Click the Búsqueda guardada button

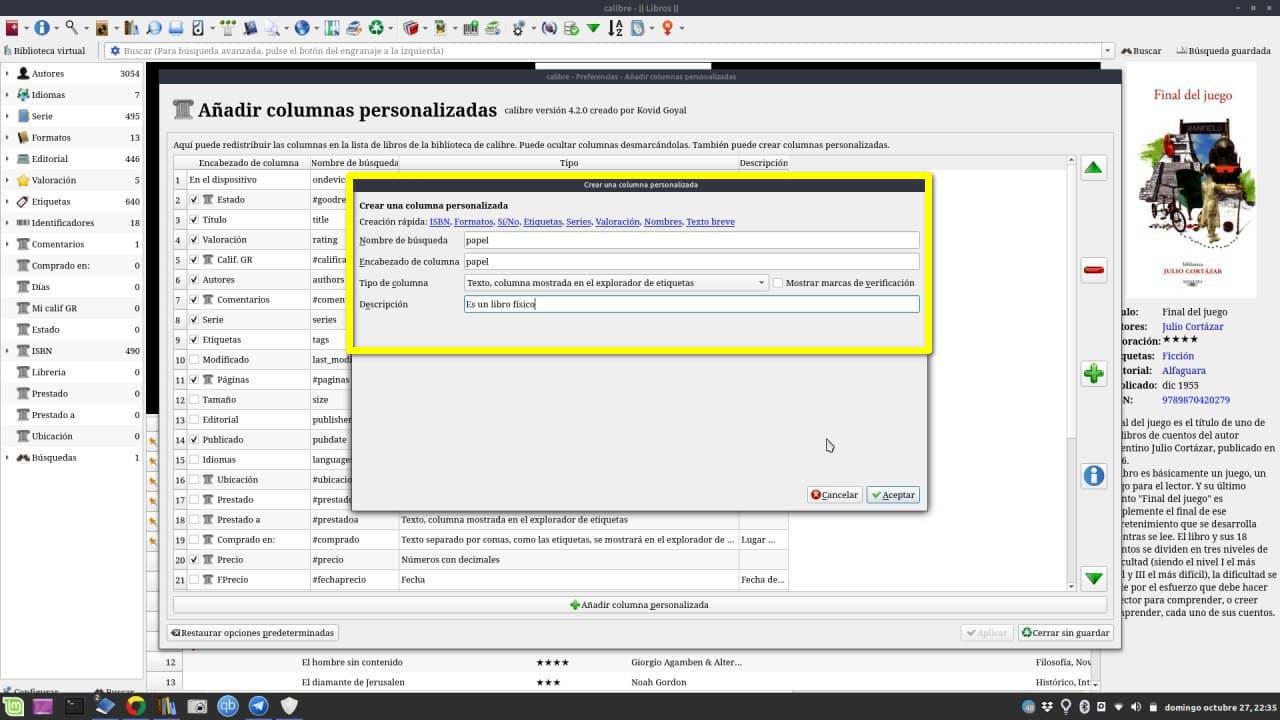(1223, 50)
